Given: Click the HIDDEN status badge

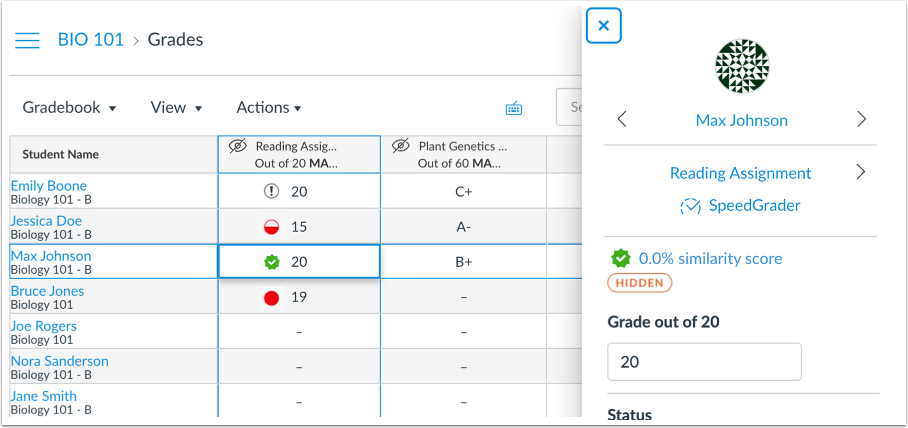Looking at the screenshot, I should click(640, 283).
